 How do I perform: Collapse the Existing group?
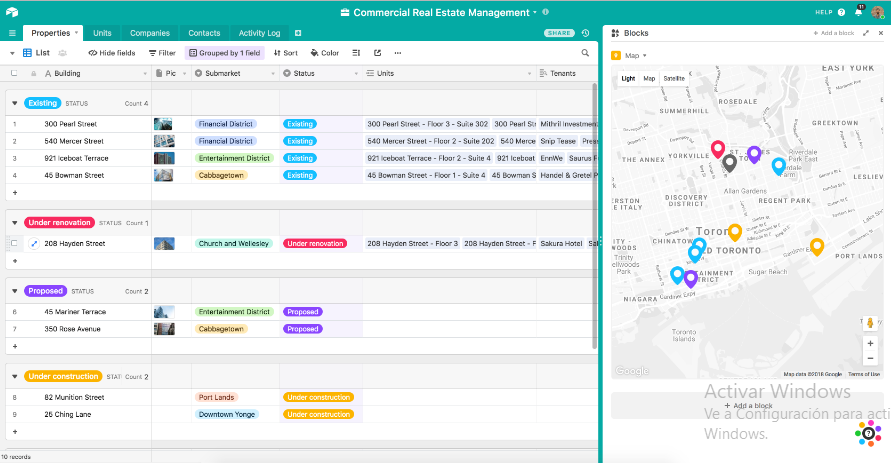coord(15,103)
